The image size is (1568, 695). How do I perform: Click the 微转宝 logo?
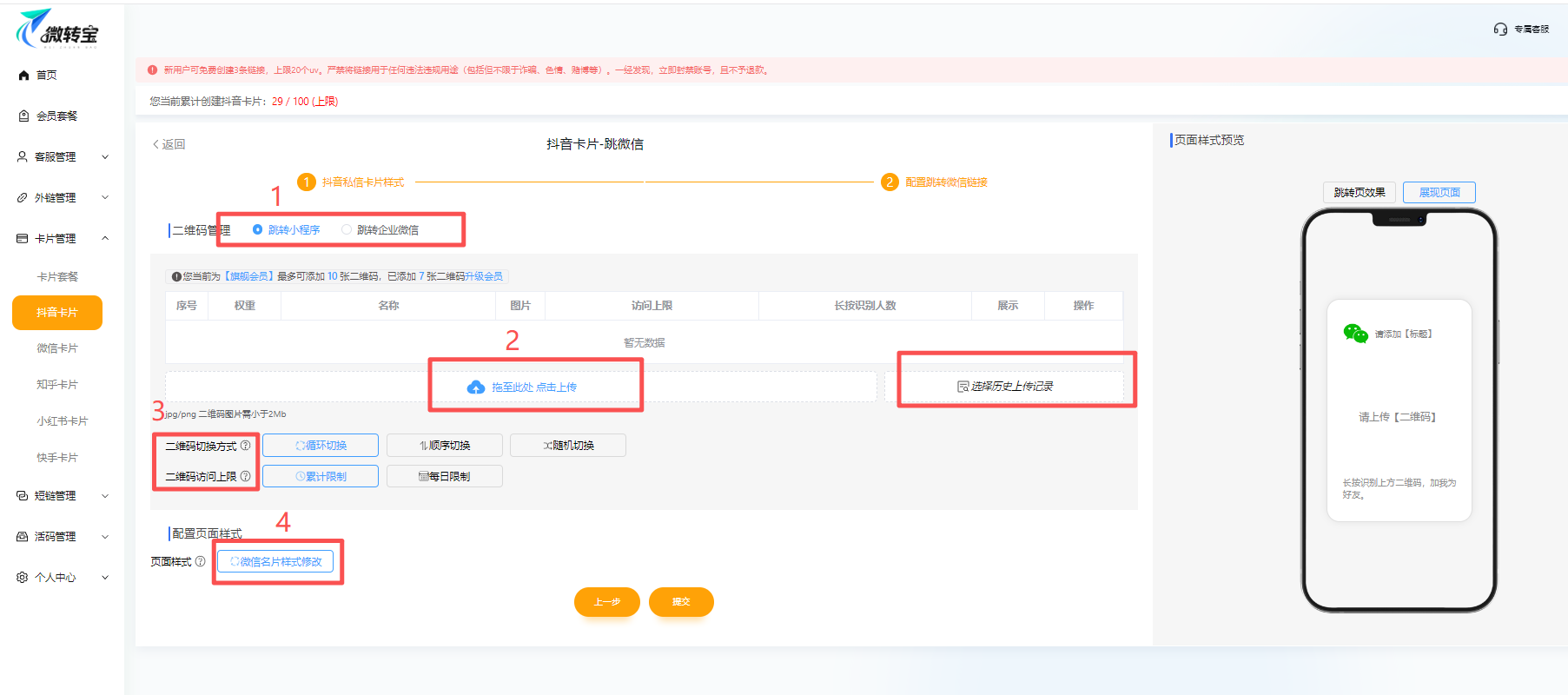[57, 30]
